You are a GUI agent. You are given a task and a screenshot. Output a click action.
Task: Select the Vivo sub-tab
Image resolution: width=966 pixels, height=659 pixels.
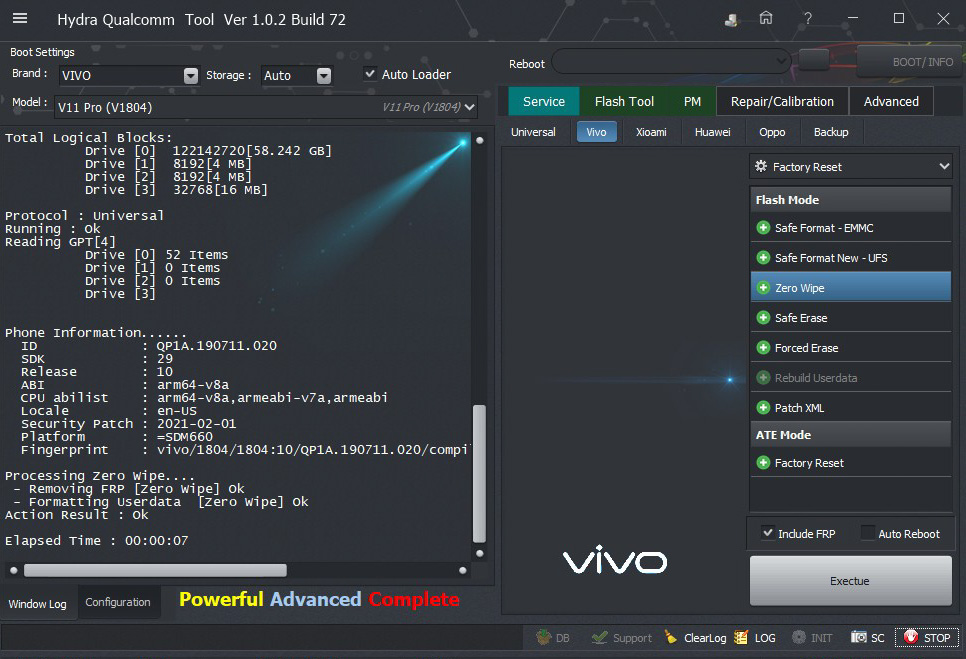tap(596, 132)
